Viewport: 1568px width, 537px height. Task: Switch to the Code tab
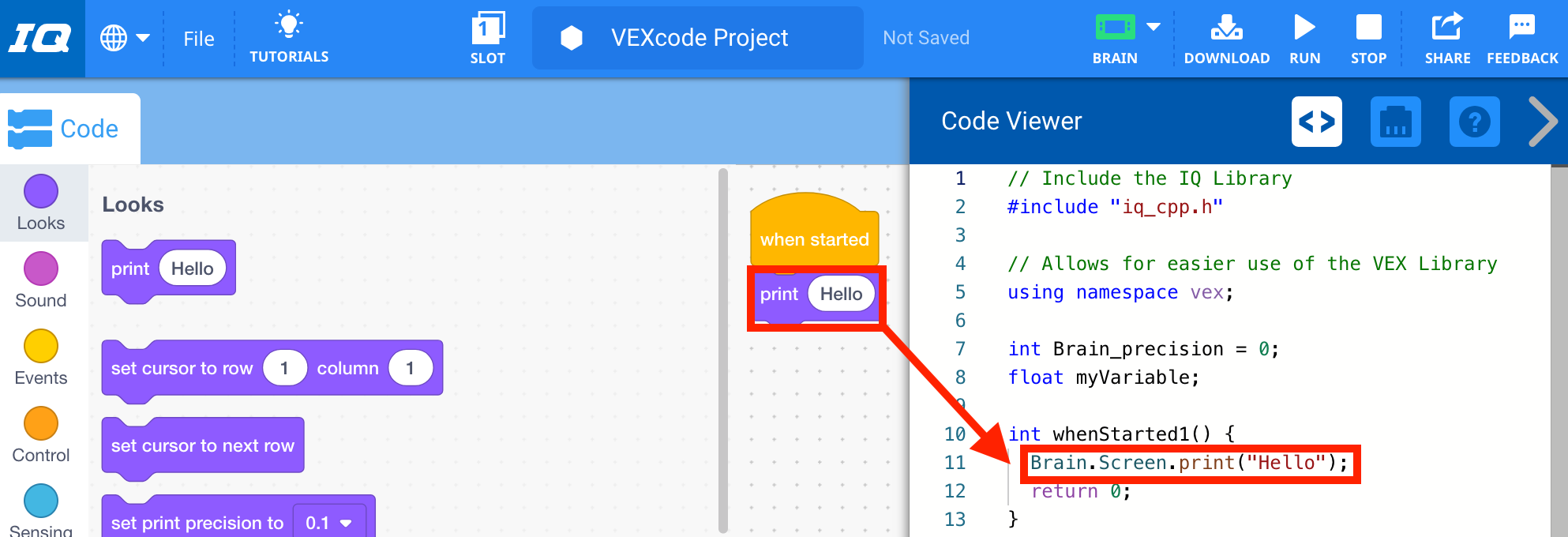pyautogui.click(x=70, y=129)
